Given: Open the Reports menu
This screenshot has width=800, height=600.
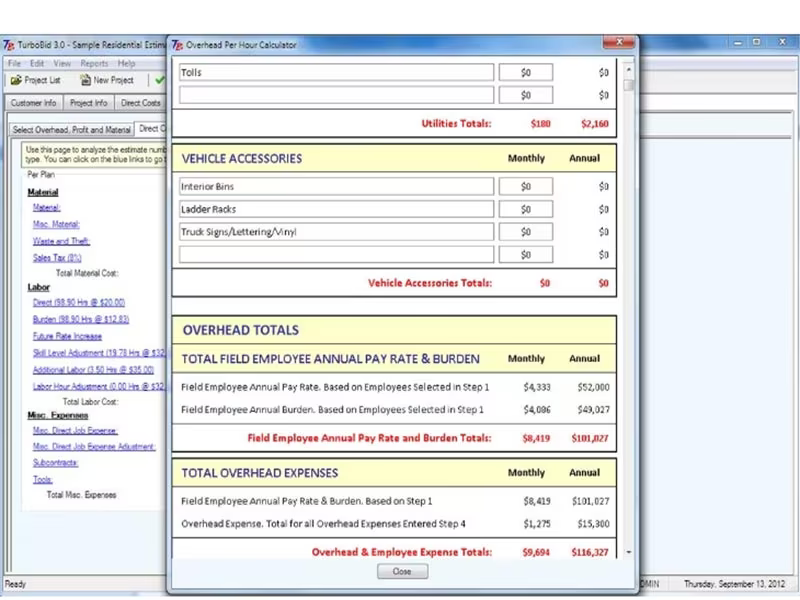Looking at the screenshot, I should coord(94,63).
